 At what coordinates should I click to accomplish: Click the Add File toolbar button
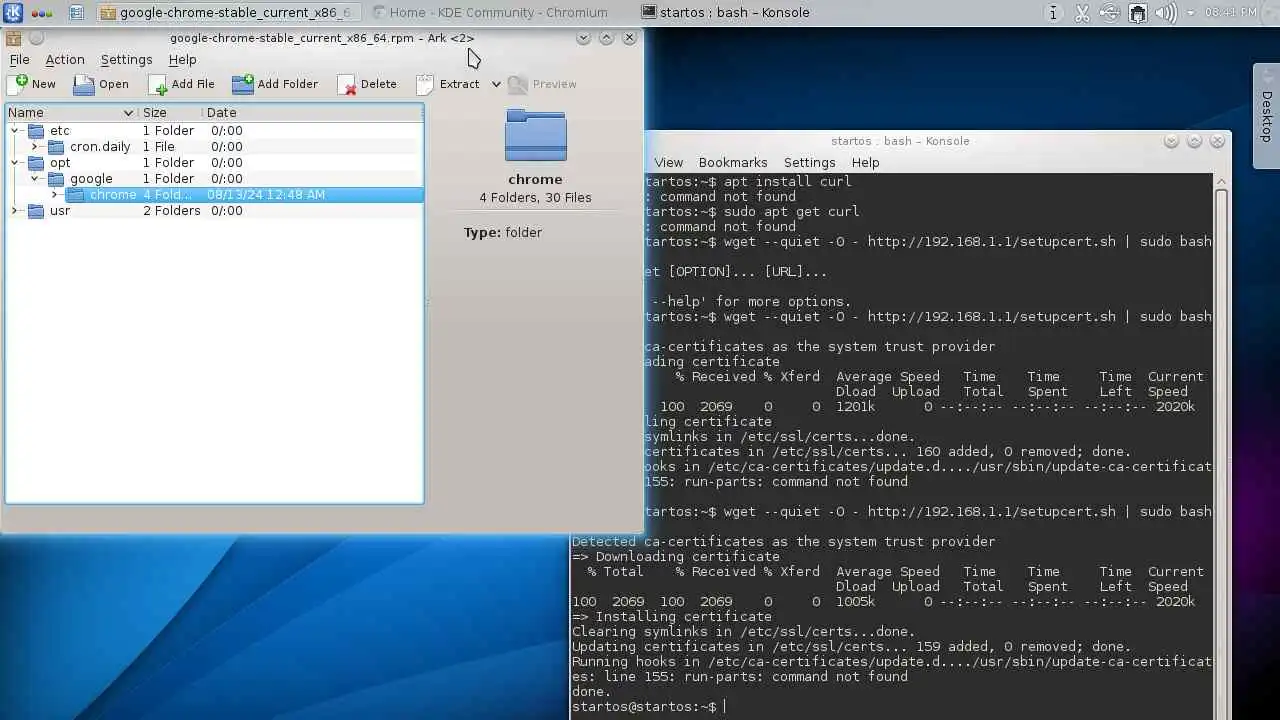click(x=182, y=84)
